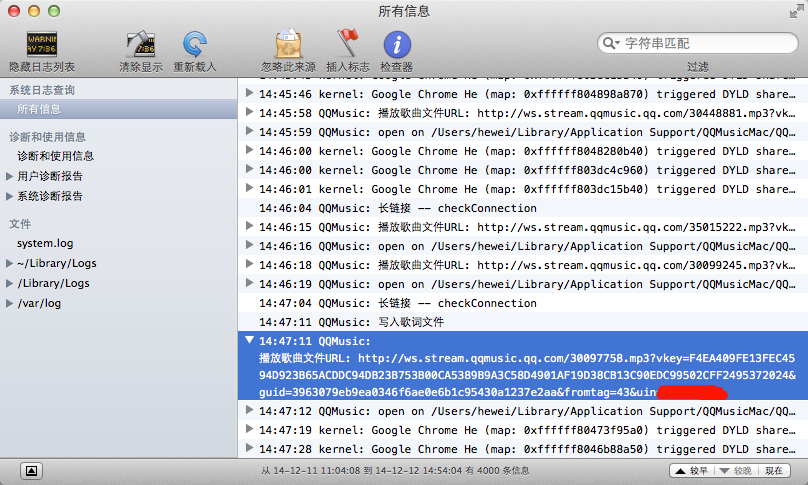Expand the /Library/Logs folder

pyautogui.click(x=9, y=283)
